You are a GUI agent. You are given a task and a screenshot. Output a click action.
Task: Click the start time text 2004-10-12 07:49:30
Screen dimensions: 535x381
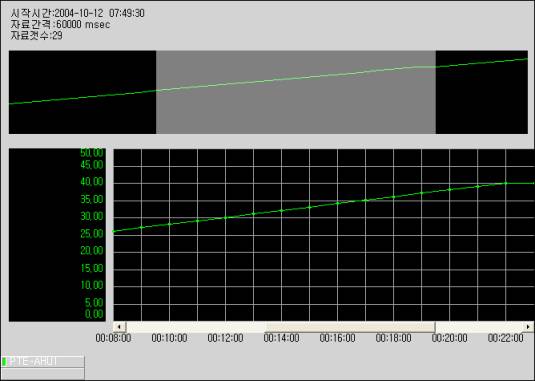[x=100, y=13]
